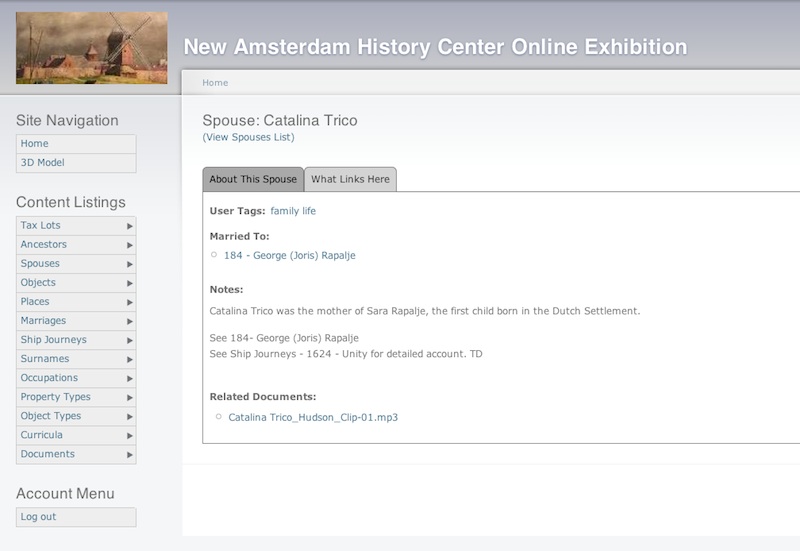This screenshot has height=551, width=800.
Task: Select the About This Spouse tab
Action: coord(253,180)
